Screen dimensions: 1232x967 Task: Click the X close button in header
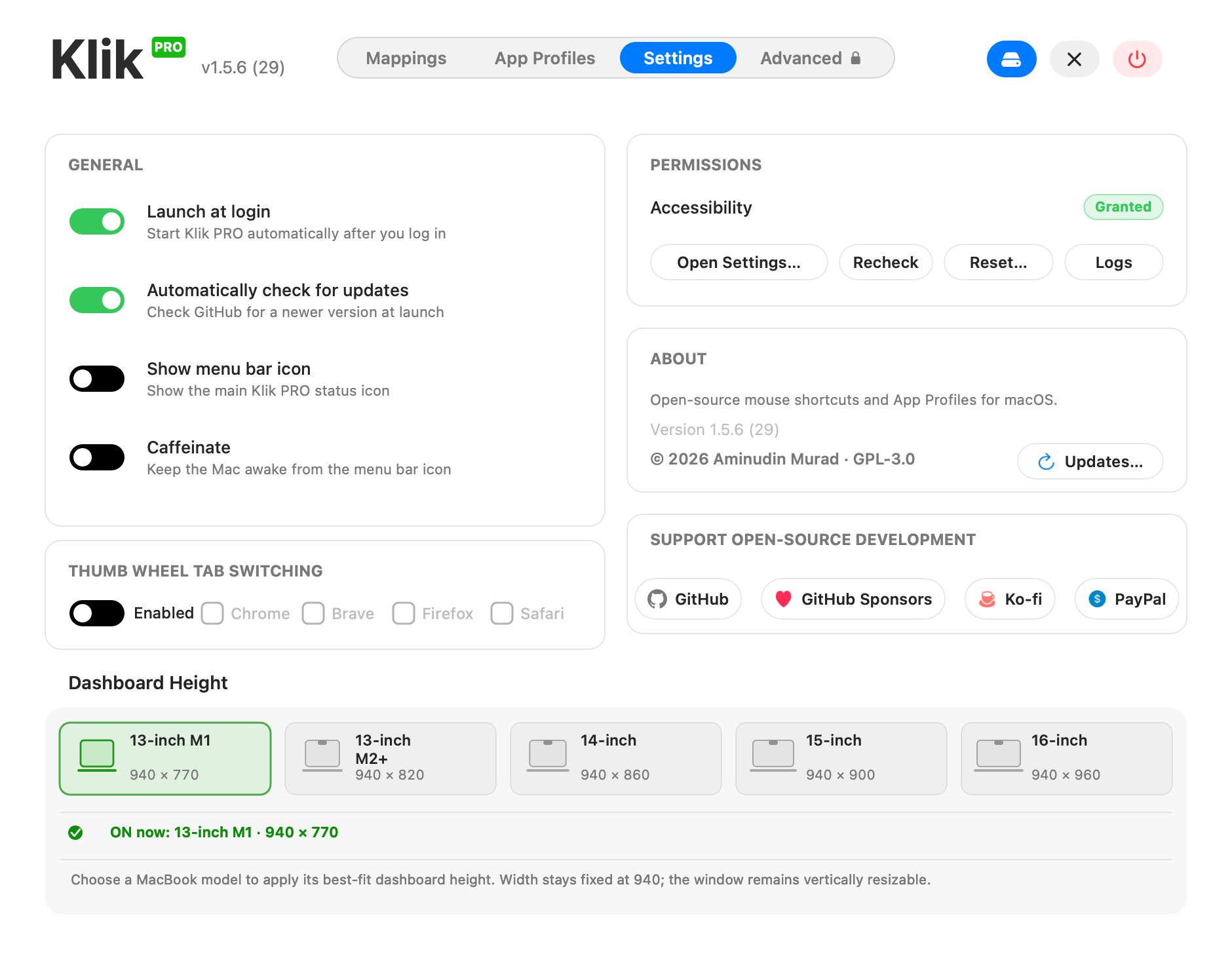tap(1074, 59)
